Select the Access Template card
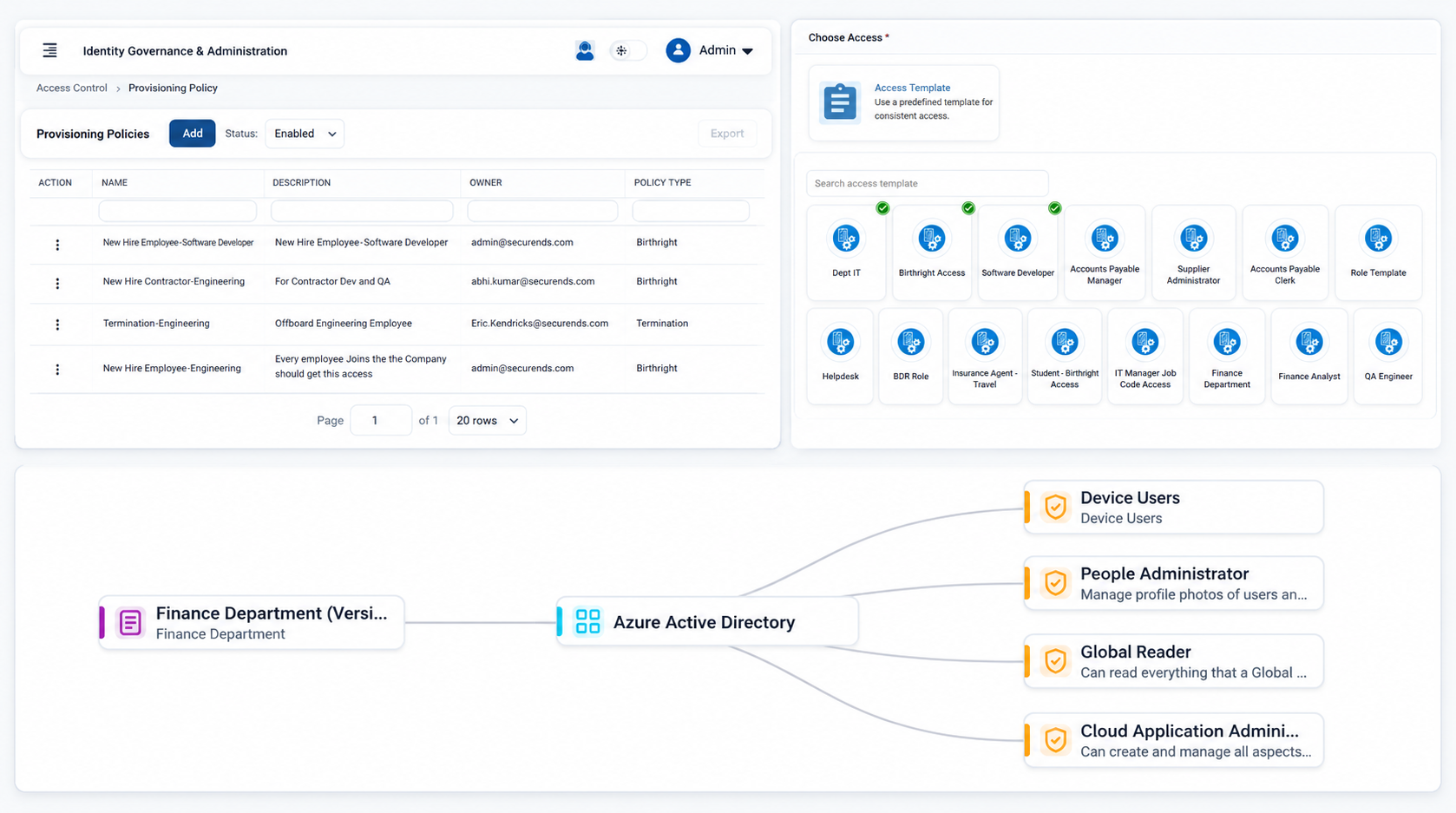 (903, 102)
